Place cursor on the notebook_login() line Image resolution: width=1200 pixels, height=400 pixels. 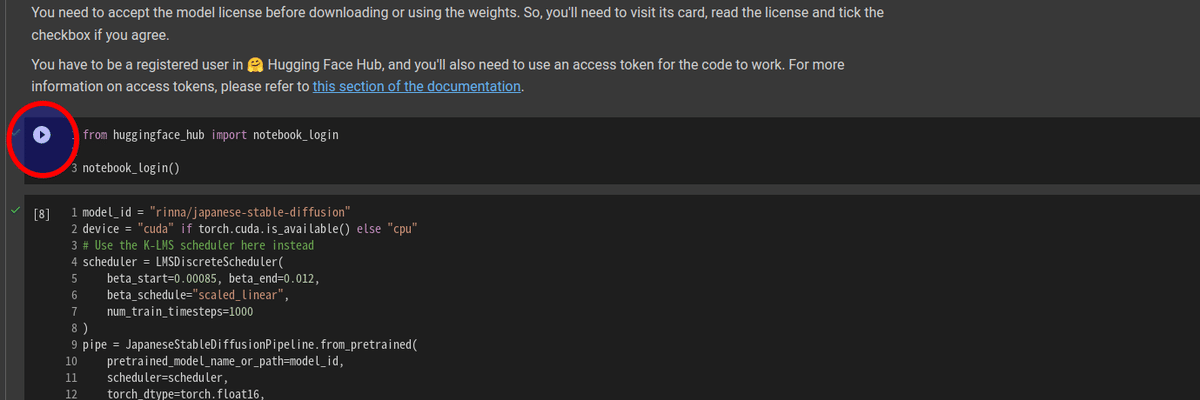coord(132,168)
